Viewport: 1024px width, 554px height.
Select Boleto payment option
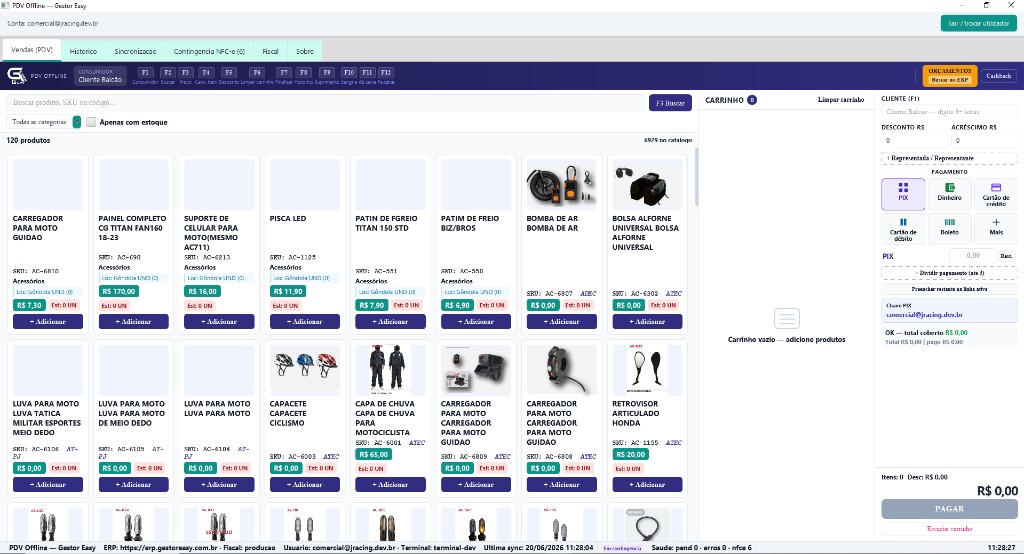(950, 229)
